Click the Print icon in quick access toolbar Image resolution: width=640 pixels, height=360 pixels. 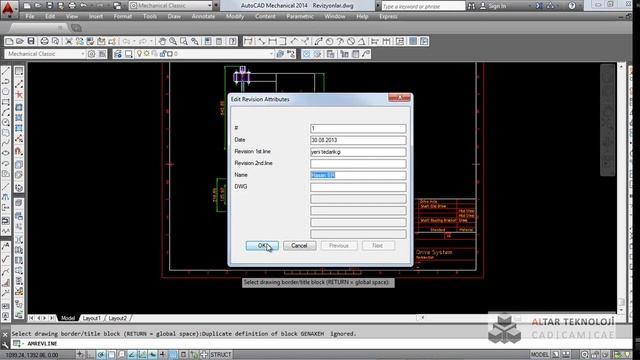[72, 6]
